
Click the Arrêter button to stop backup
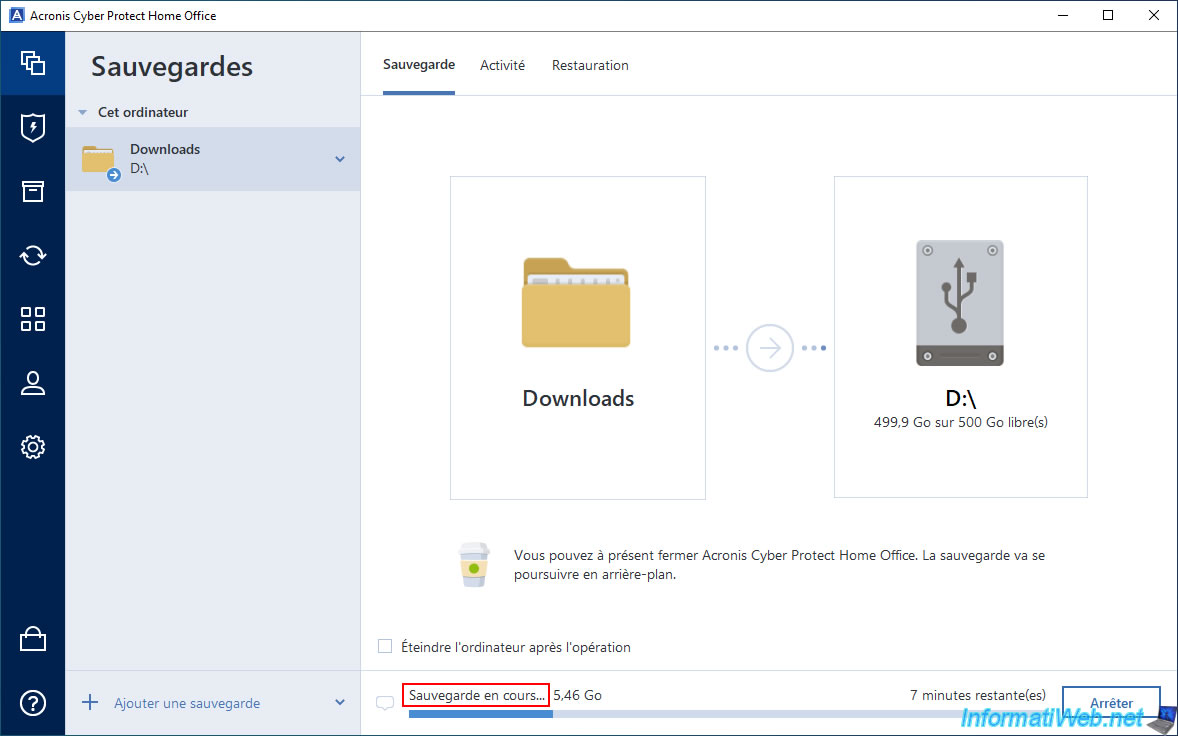[1111, 703]
